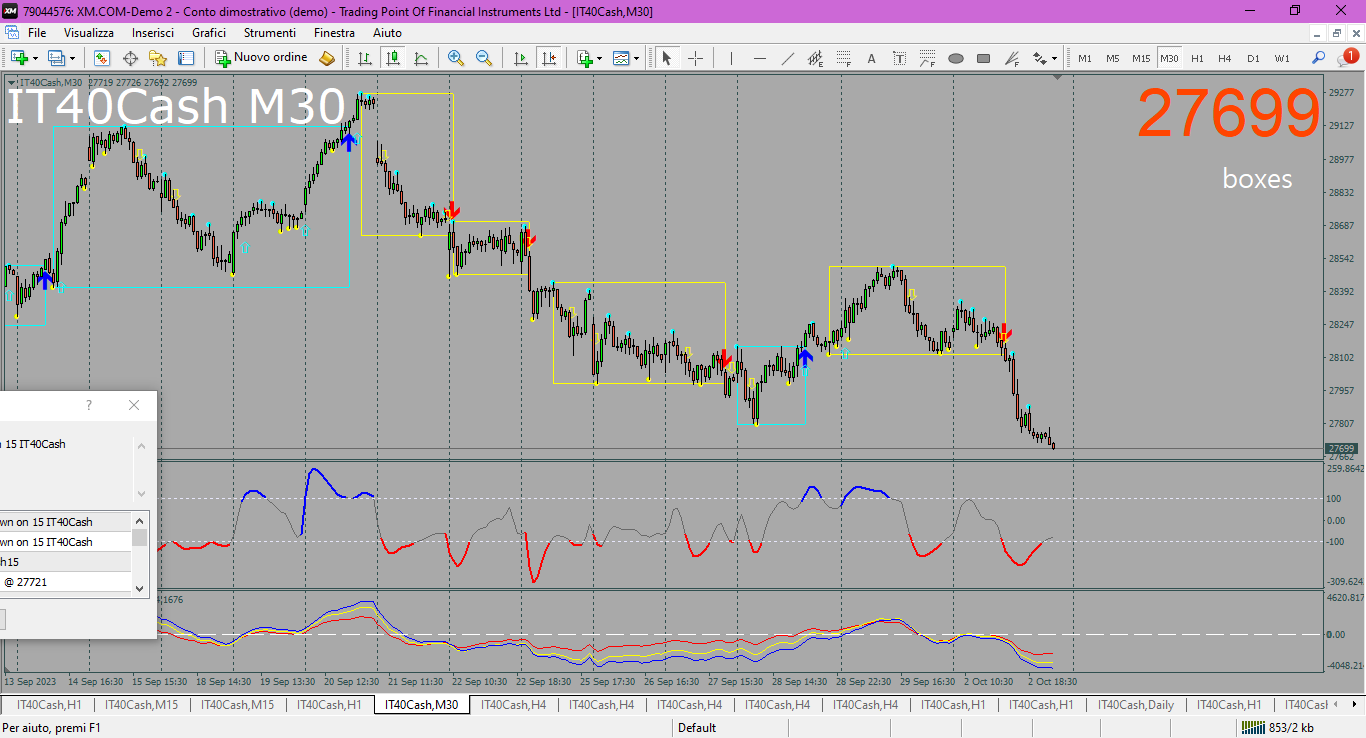Switch to M15 timeframe
The width and height of the screenshot is (1366, 738).
(x=1141, y=58)
